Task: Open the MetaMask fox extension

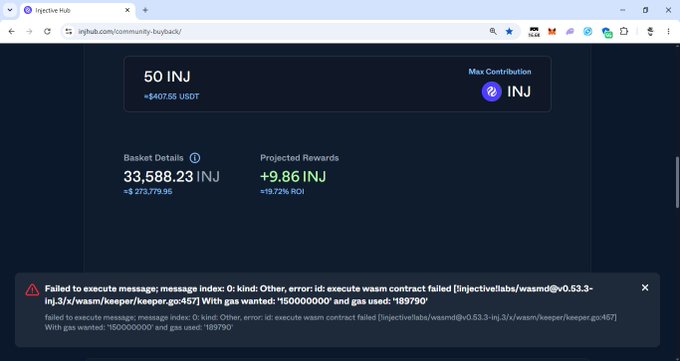Action: pos(552,31)
